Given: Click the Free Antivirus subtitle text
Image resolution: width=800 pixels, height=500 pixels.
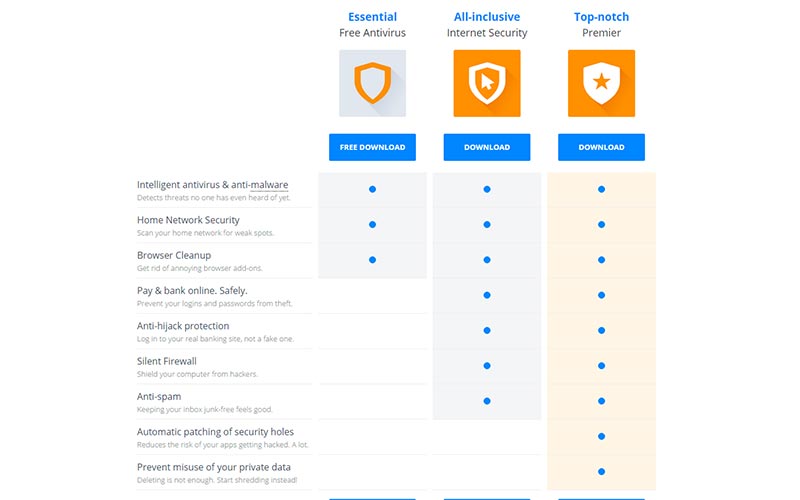Looking at the screenshot, I should coord(372,33).
